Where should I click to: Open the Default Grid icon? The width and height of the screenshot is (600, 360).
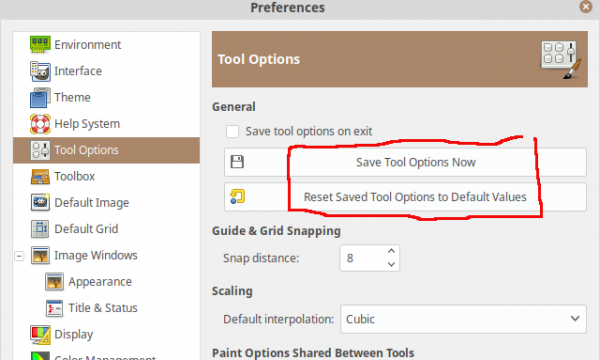[x=40, y=229]
